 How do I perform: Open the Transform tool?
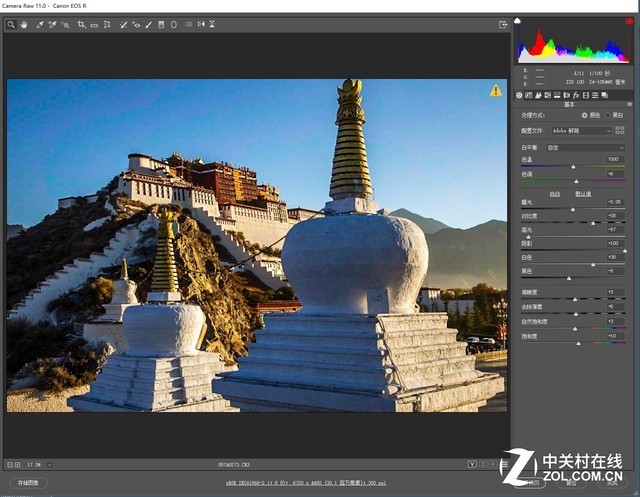click(x=107, y=25)
